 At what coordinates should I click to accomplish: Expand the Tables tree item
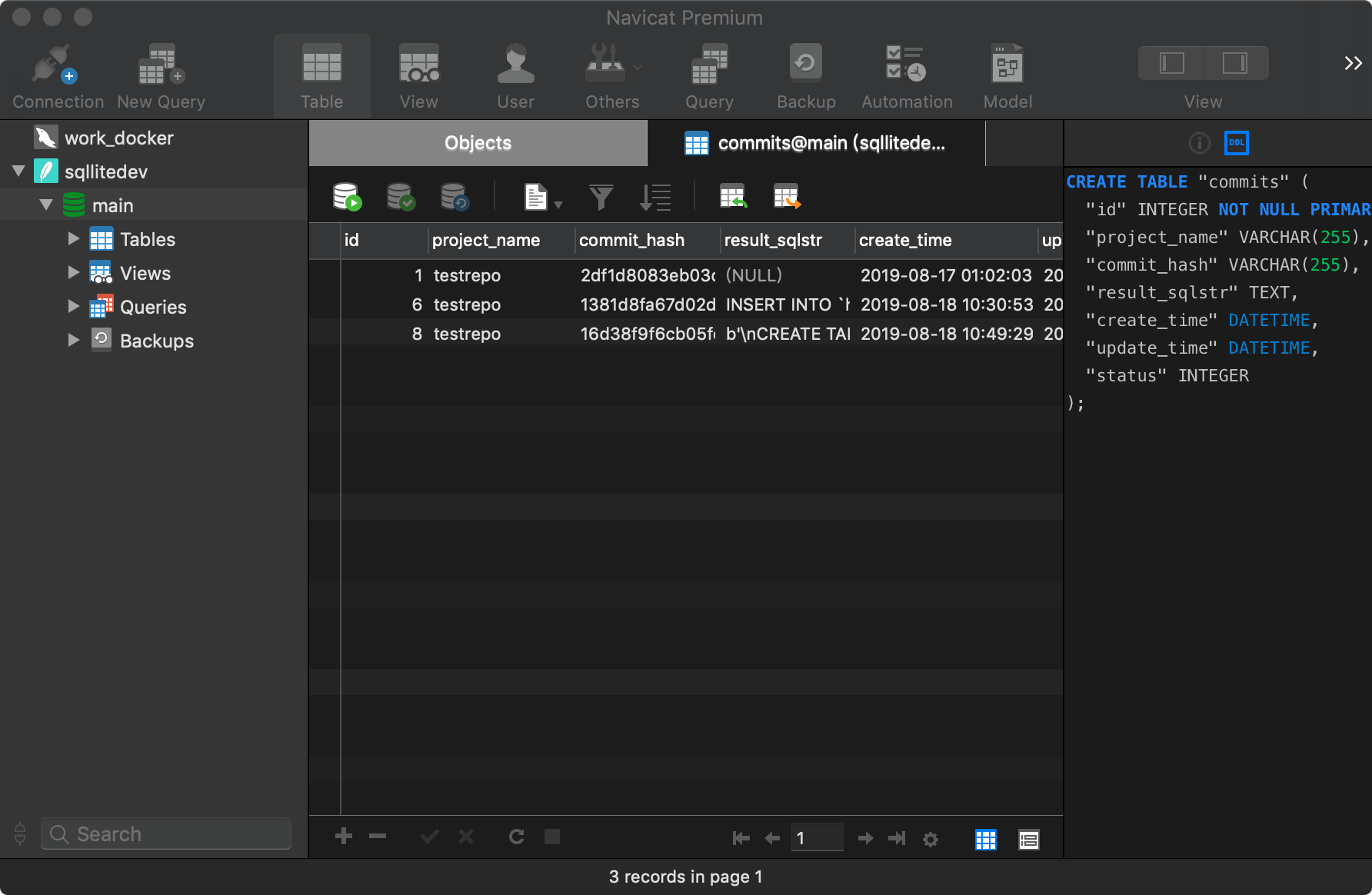click(73, 238)
